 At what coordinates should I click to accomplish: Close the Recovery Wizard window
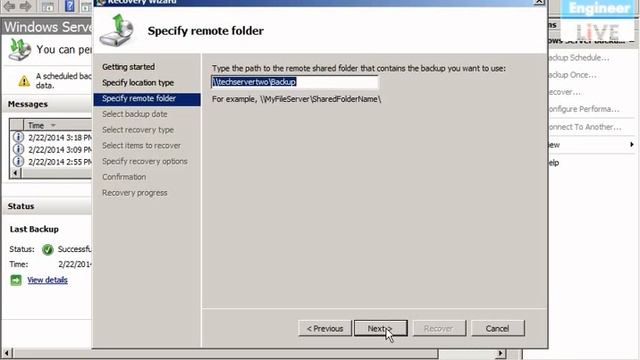pos(539,2)
